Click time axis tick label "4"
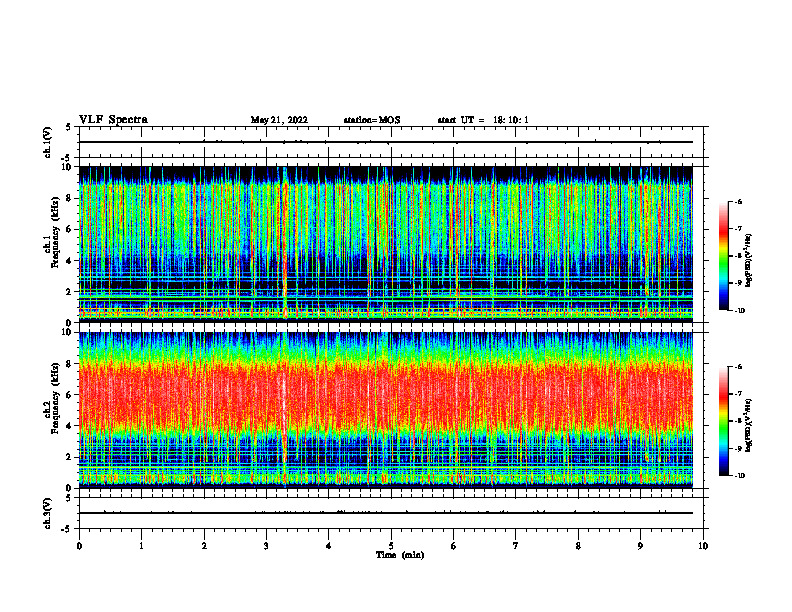Image resolution: width=792 pixels, height=612 pixels. pos(329,546)
